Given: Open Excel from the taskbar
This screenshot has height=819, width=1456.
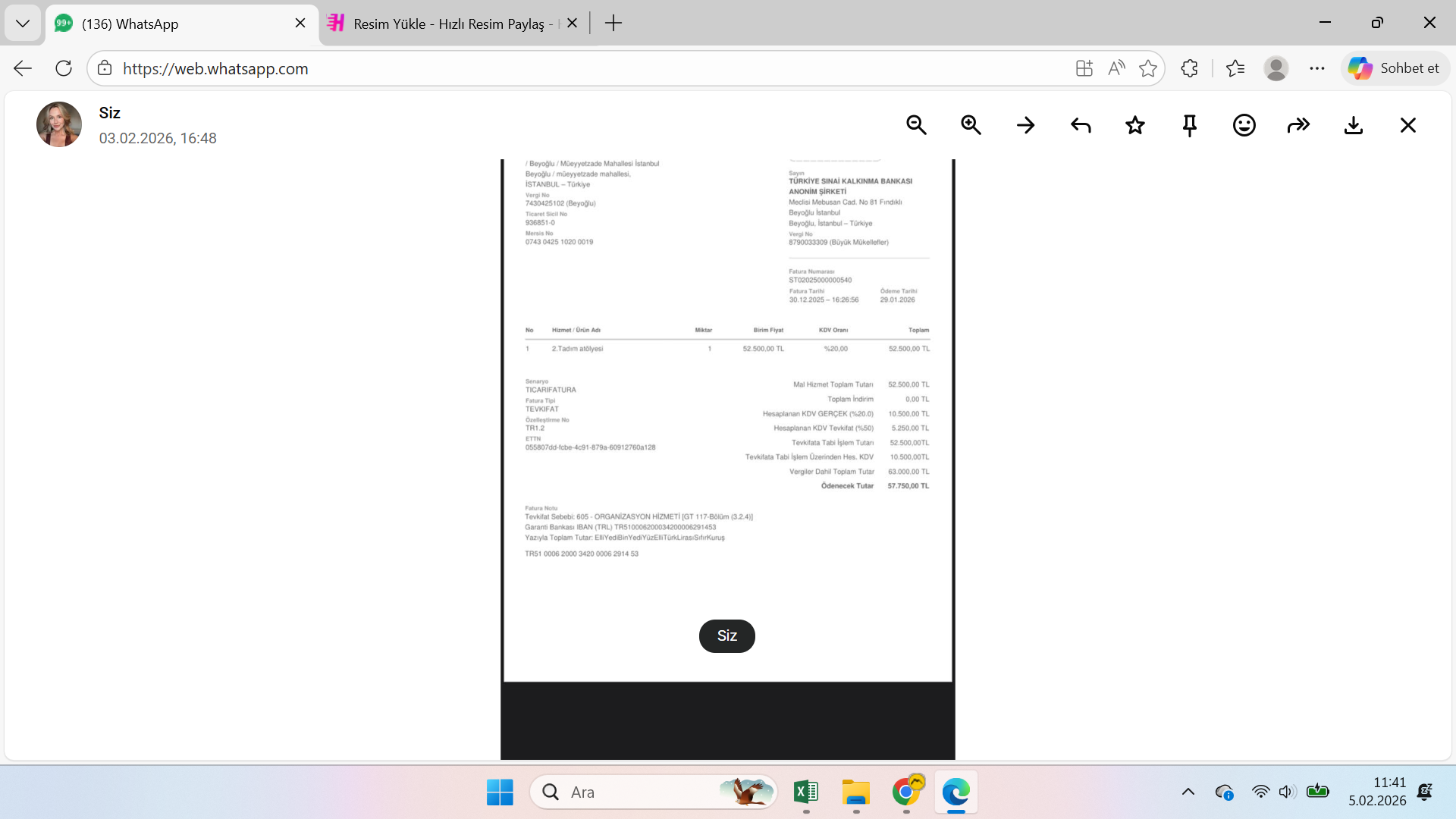Looking at the screenshot, I should (x=806, y=792).
